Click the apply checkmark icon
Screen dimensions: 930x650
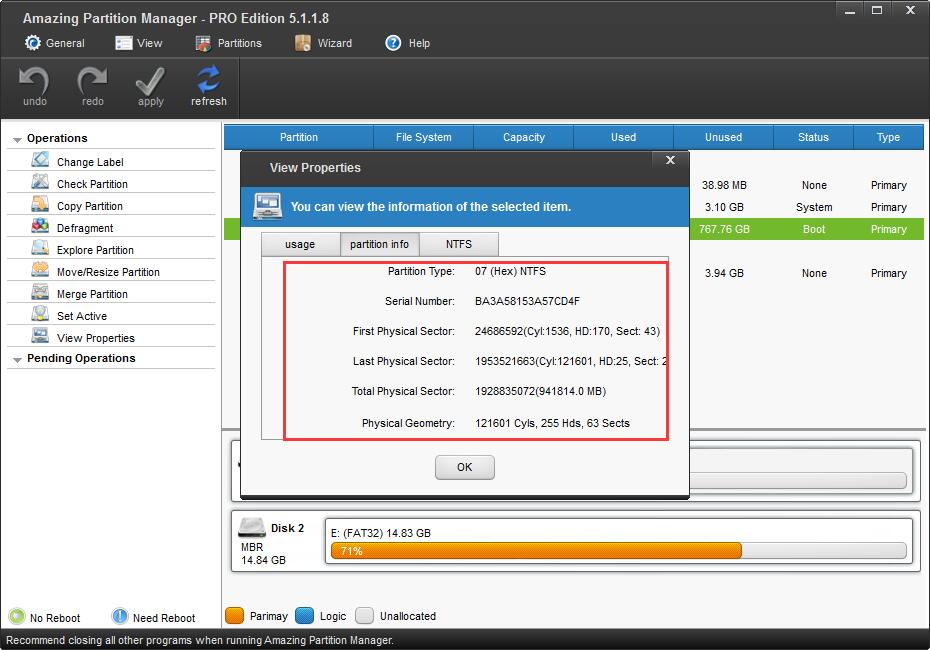click(x=150, y=80)
